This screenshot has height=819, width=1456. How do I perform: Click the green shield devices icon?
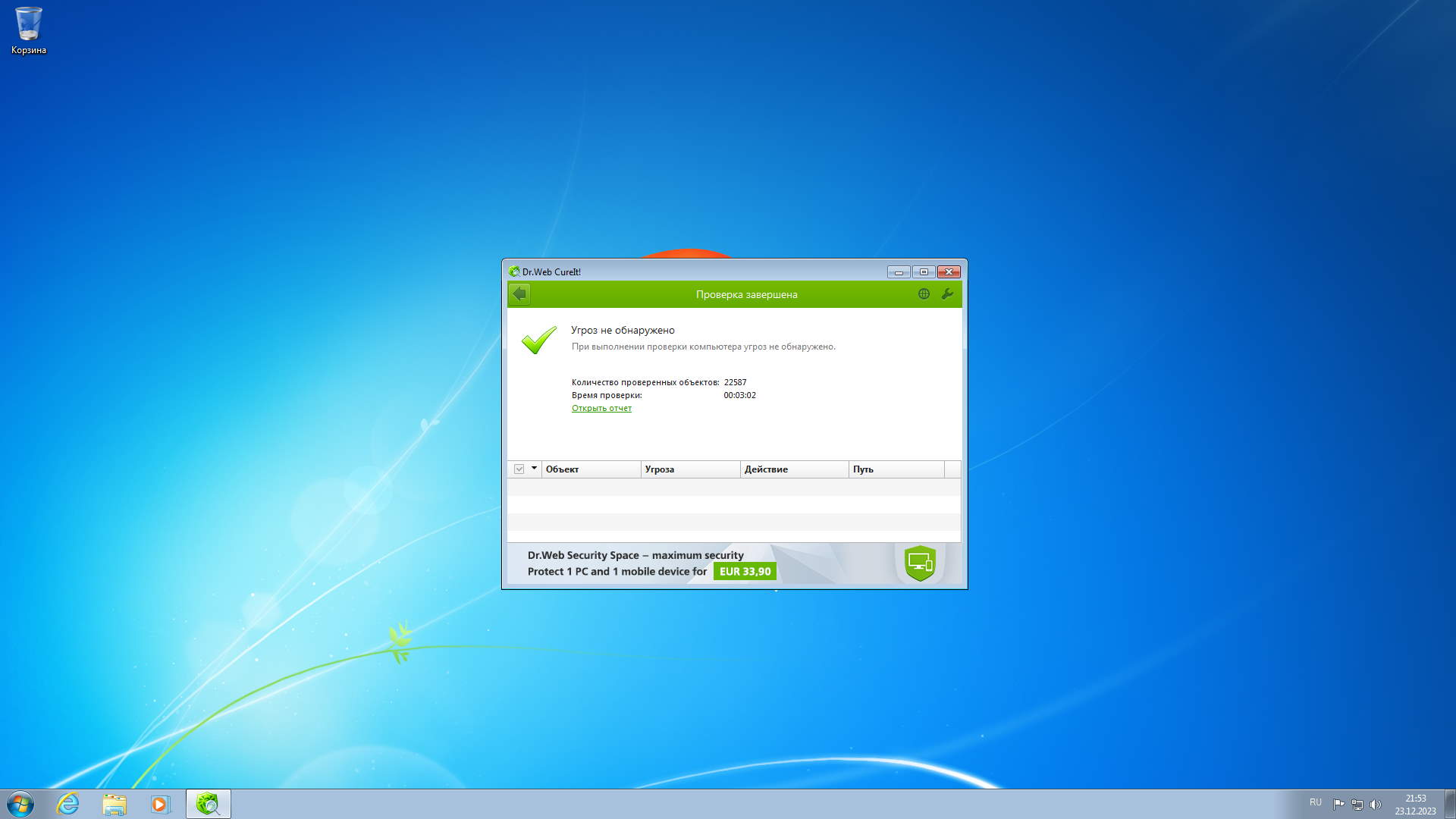pyautogui.click(x=920, y=563)
